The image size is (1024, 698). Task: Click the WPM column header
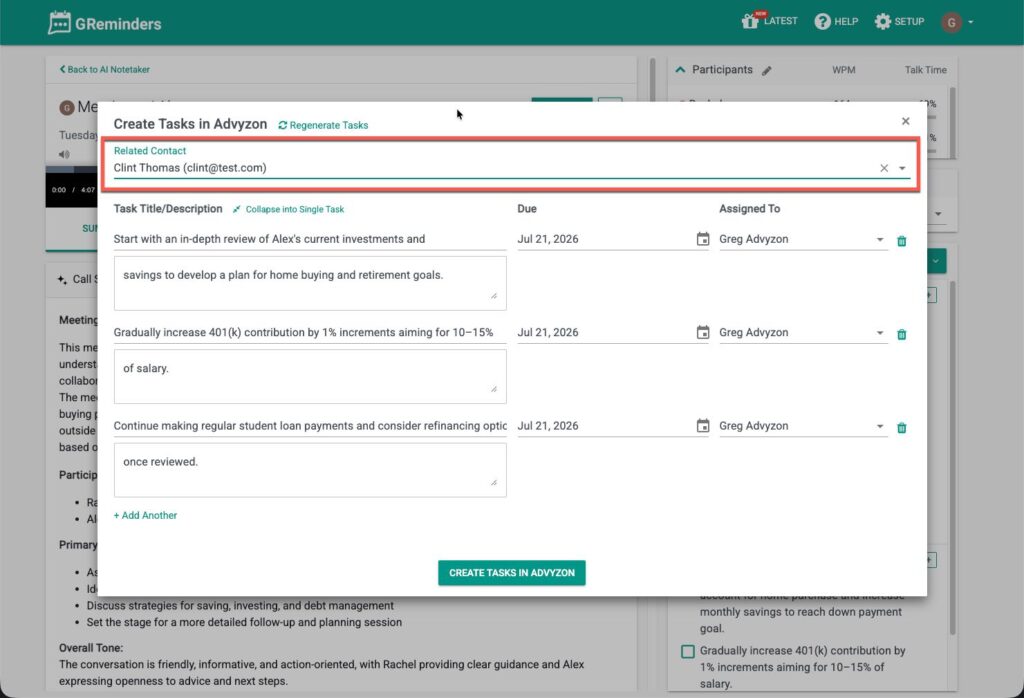click(x=843, y=70)
